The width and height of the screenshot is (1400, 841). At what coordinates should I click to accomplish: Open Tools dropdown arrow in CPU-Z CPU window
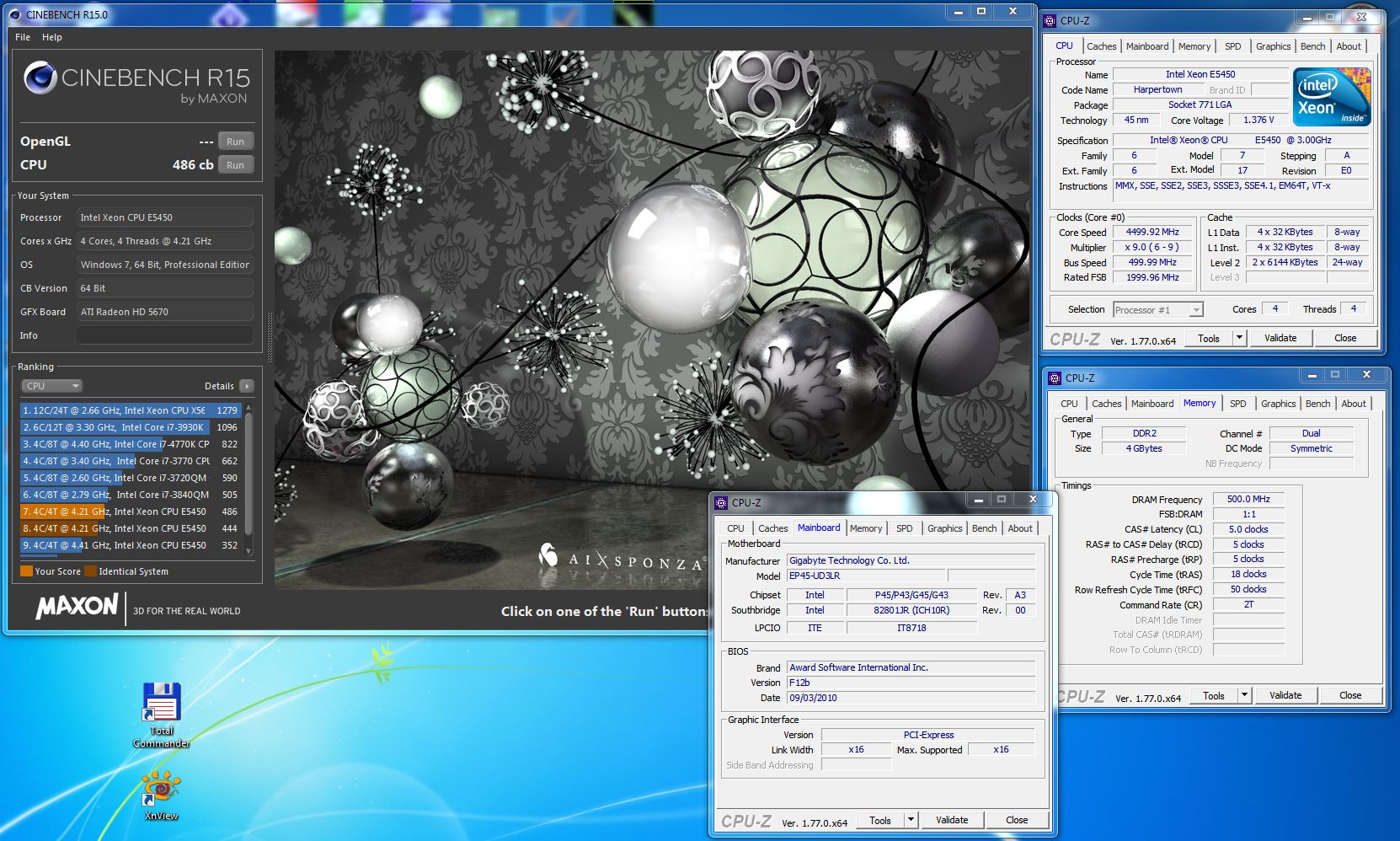pos(1239,338)
